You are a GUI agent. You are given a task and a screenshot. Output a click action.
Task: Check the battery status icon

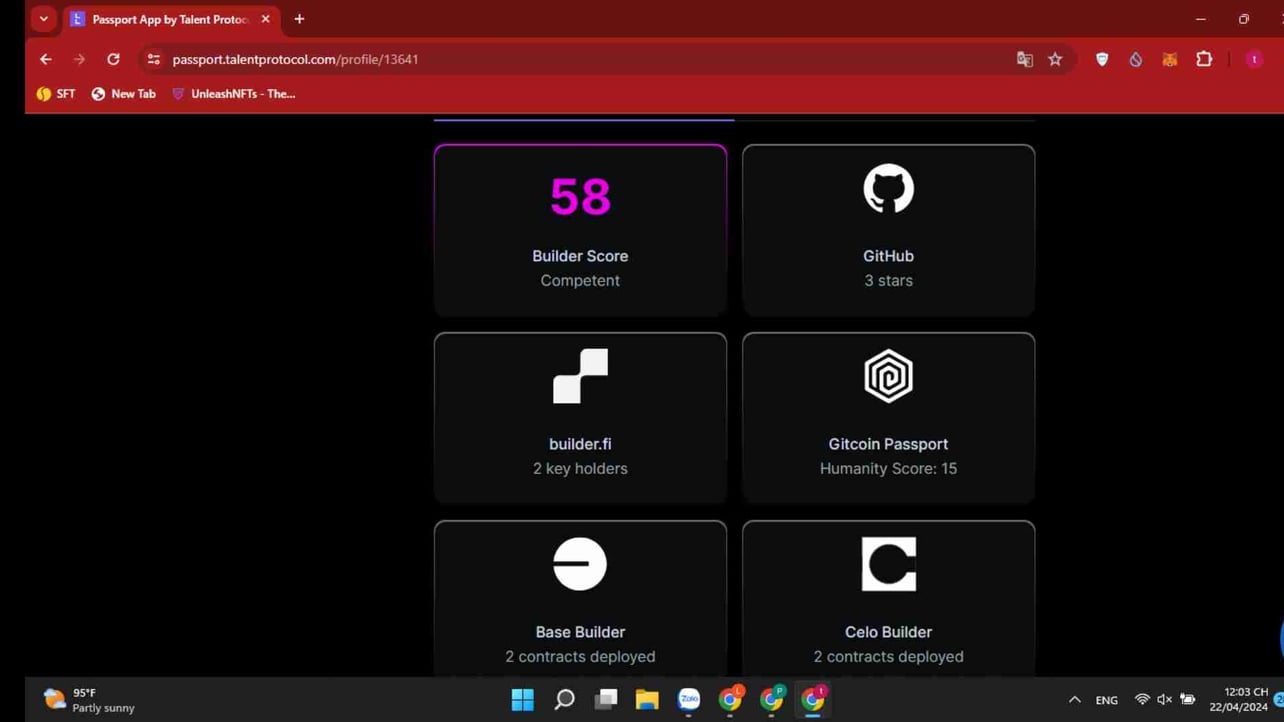coord(1188,700)
